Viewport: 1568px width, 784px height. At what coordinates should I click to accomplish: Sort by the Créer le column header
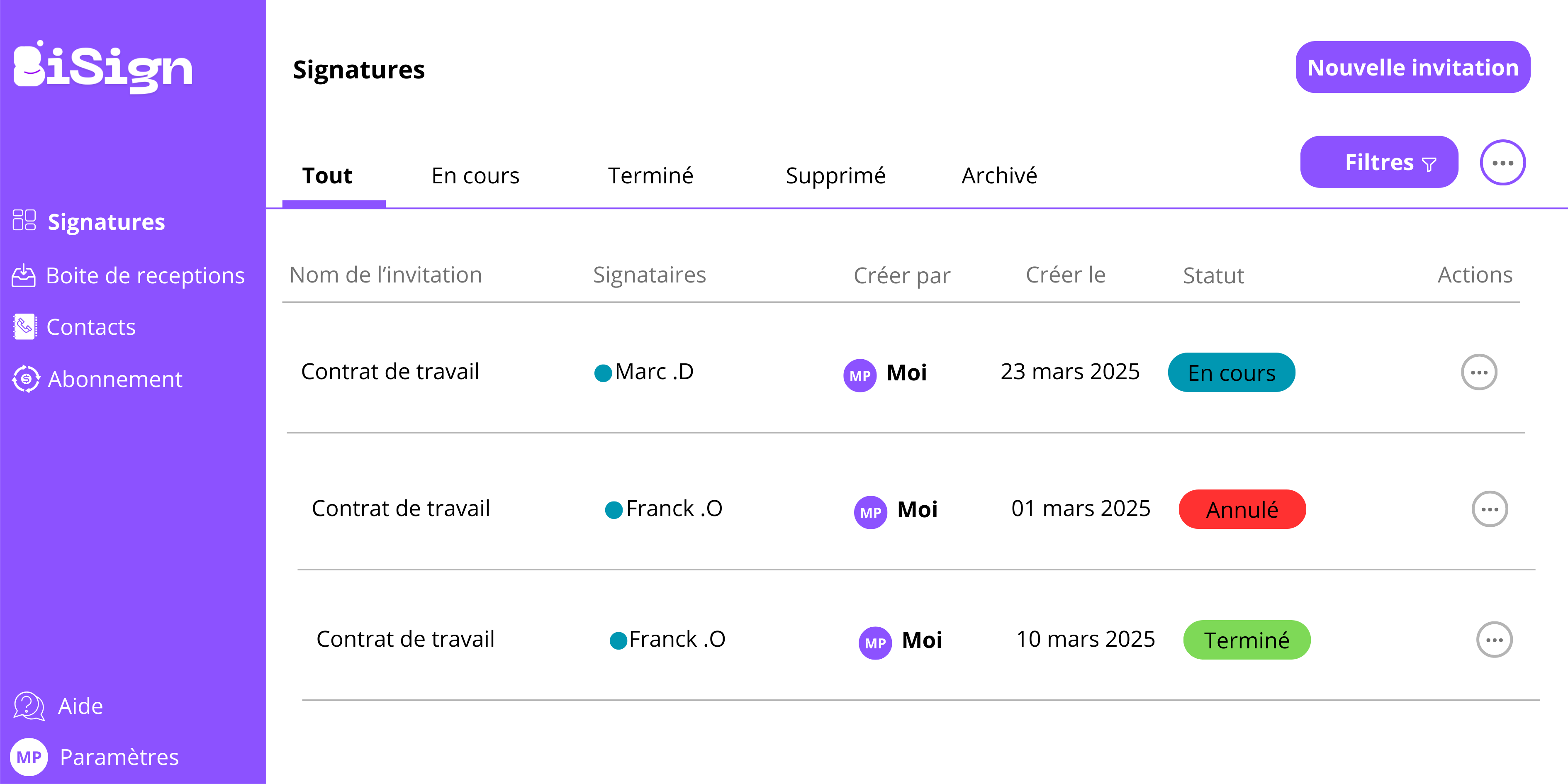click(1065, 275)
